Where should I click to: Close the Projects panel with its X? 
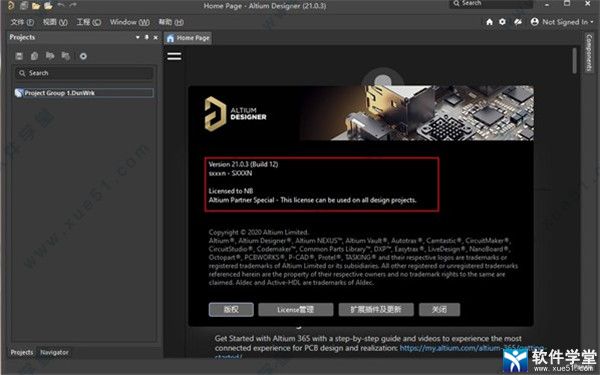tap(155, 37)
